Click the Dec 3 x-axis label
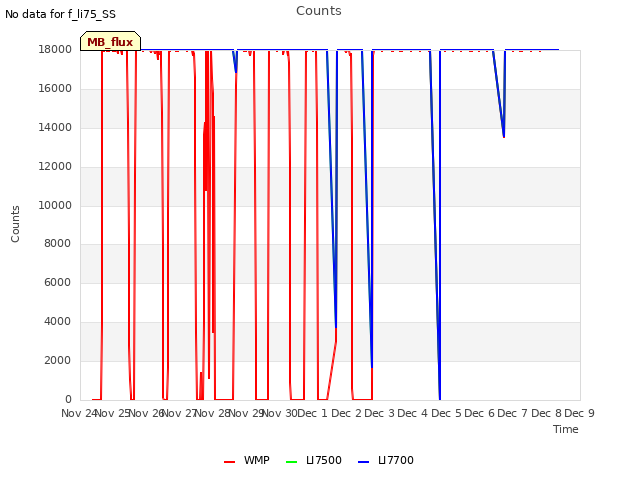This screenshot has height=480, width=640. point(380,413)
